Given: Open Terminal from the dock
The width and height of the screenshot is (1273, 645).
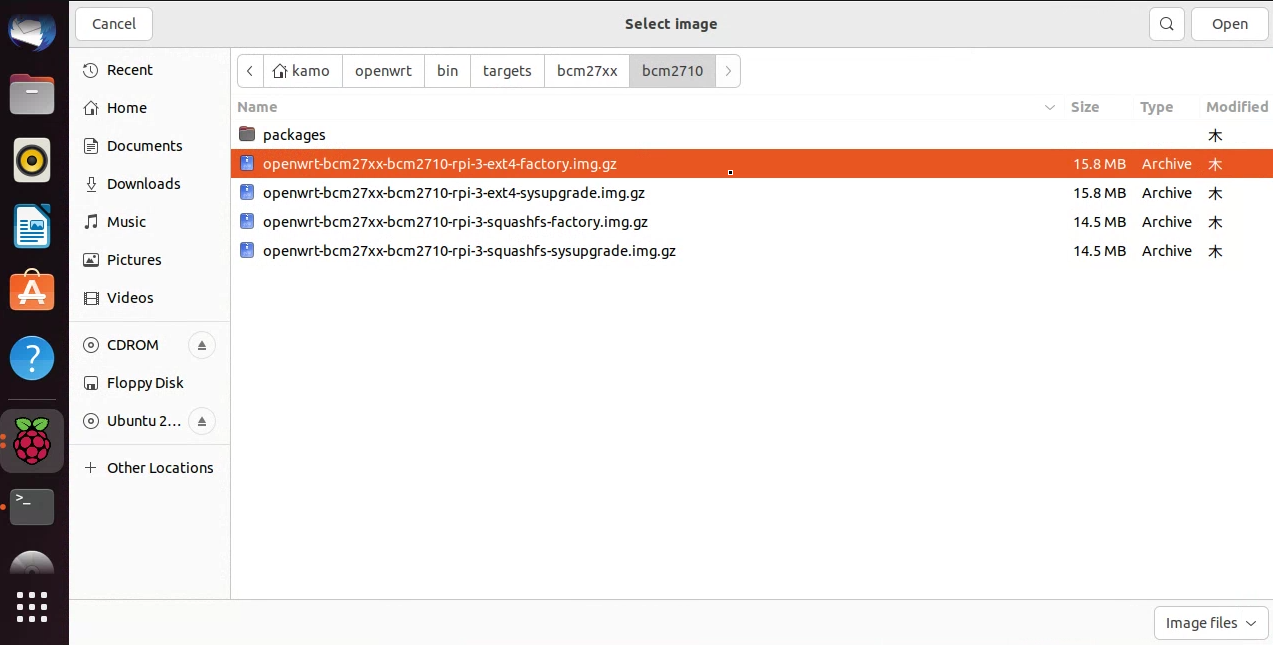Looking at the screenshot, I should (32, 507).
